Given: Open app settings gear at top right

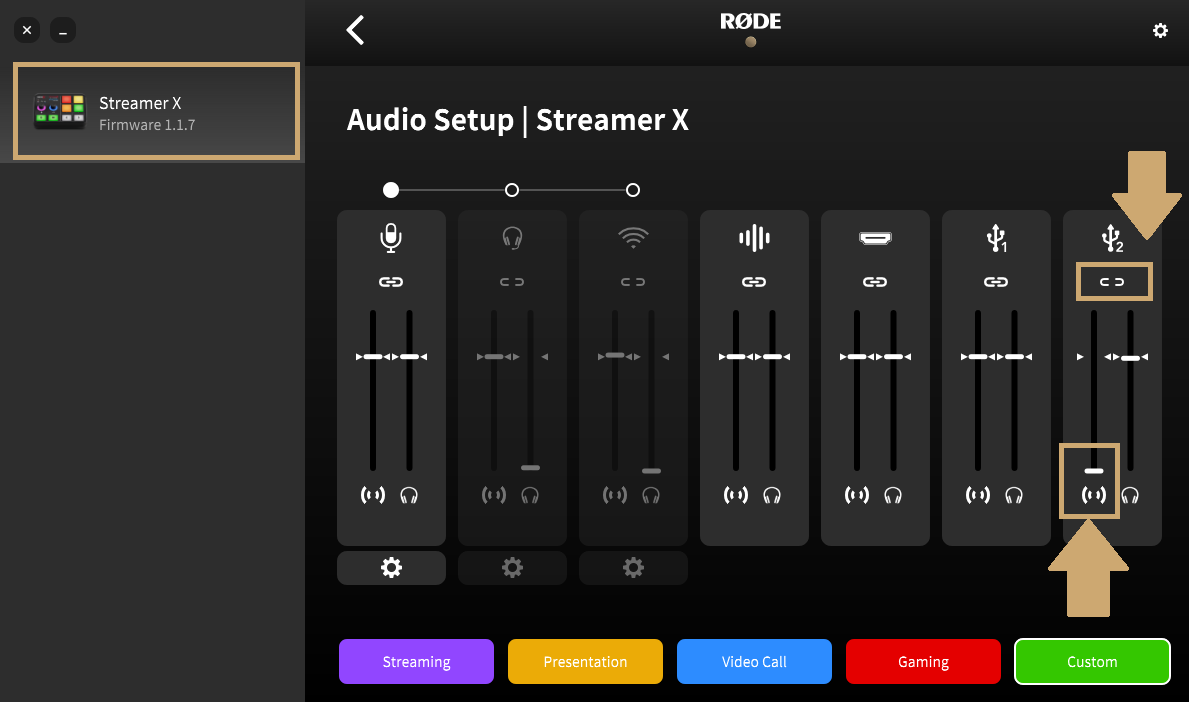Looking at the screenshot, I should (x=1160, y=30).
